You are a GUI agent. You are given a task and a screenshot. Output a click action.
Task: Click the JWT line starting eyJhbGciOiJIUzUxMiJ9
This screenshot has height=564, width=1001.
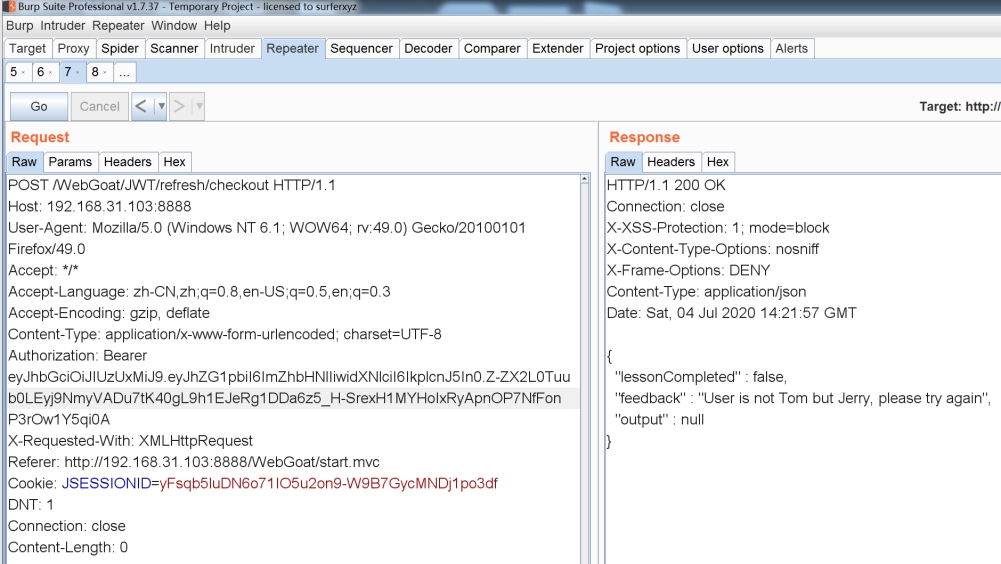pos(289,377)
